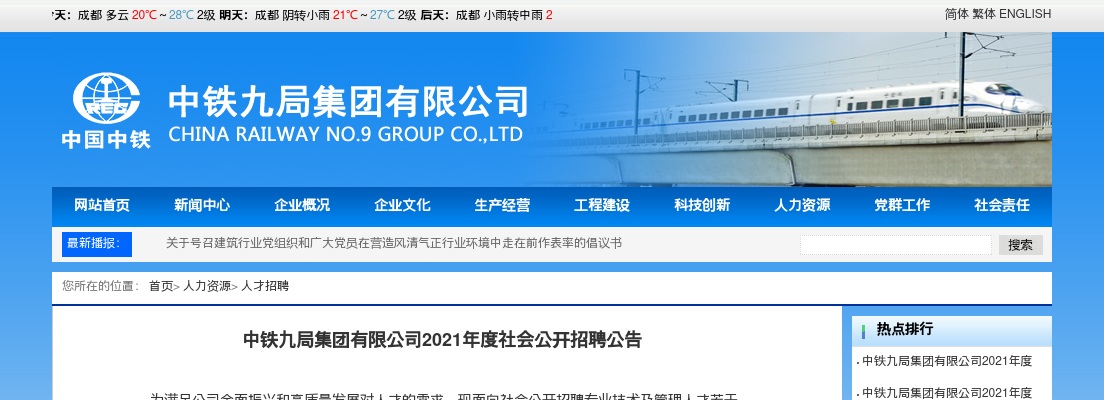Open the latest news announcement about 建筑行业党组织
1104x400 pixels.
[x=394, y=243]
